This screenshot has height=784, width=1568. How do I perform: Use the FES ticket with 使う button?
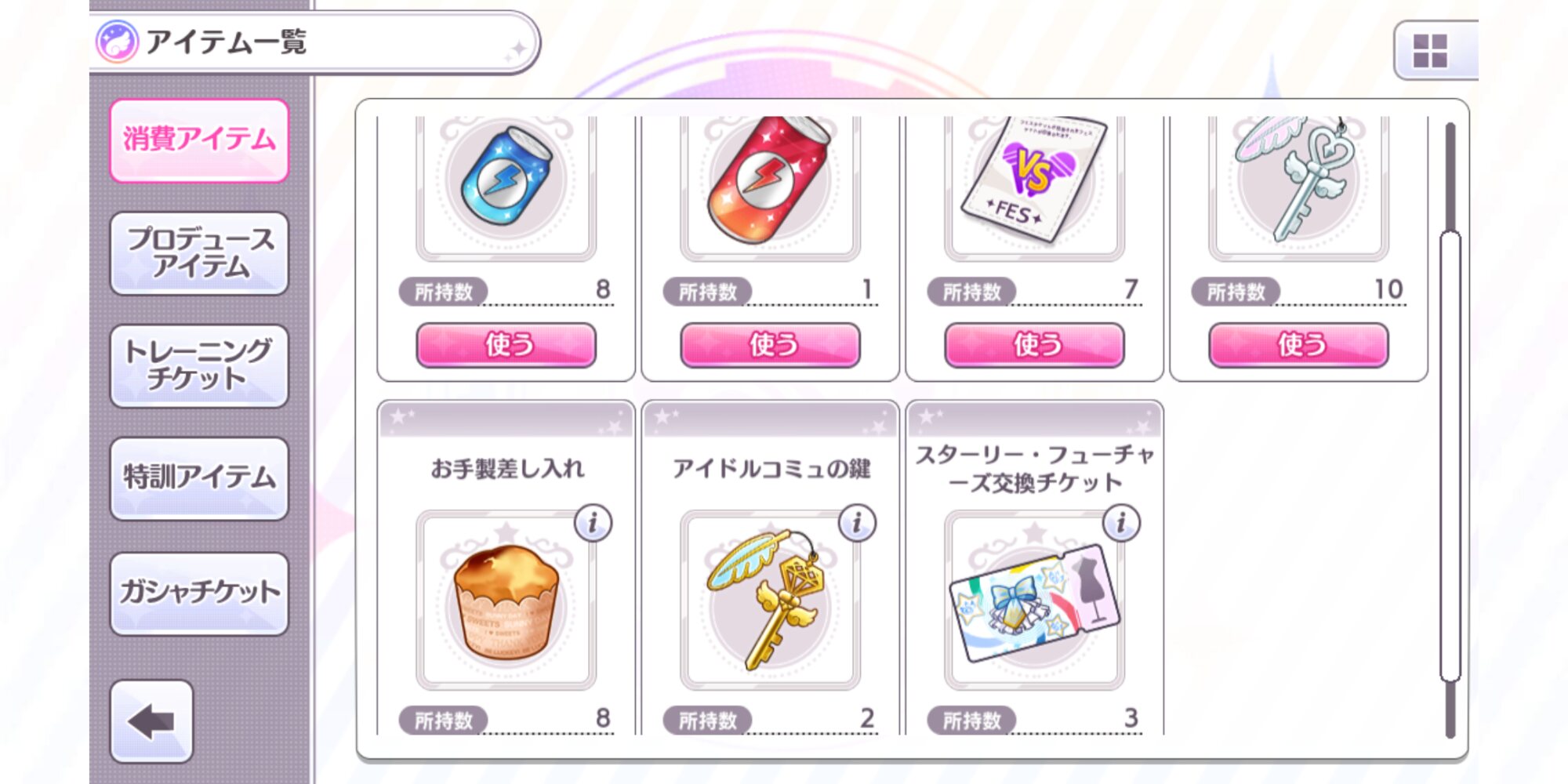[x=1035, y=345]
